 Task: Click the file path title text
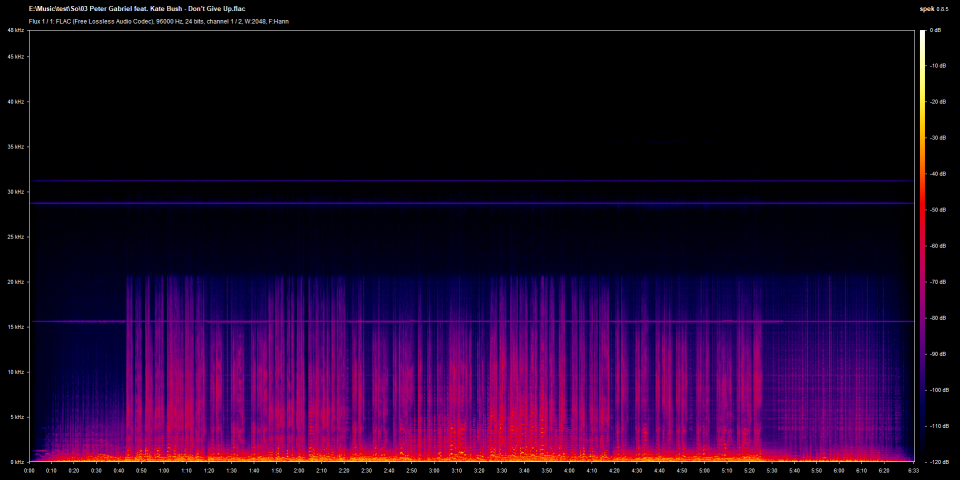(137, 8)
